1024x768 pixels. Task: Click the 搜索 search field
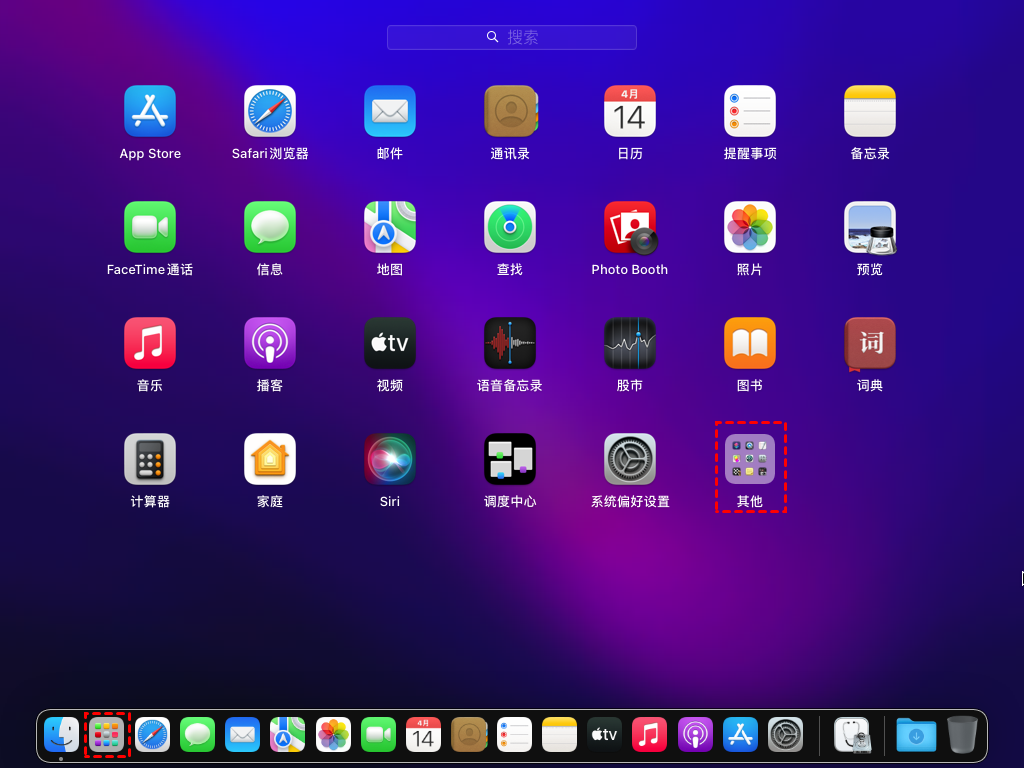[x=512, y=37]
